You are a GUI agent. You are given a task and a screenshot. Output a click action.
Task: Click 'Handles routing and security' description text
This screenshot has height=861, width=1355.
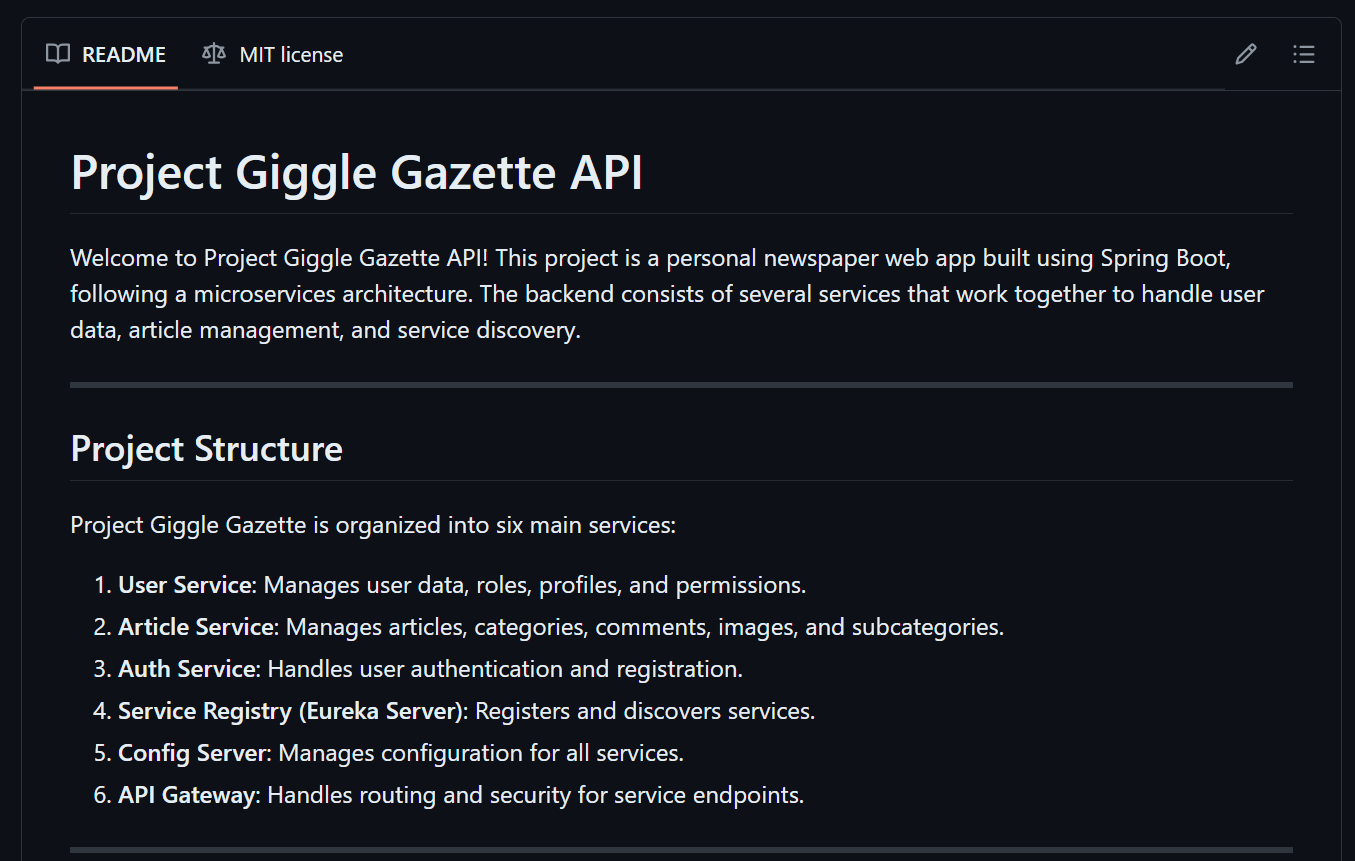(536, 795)
